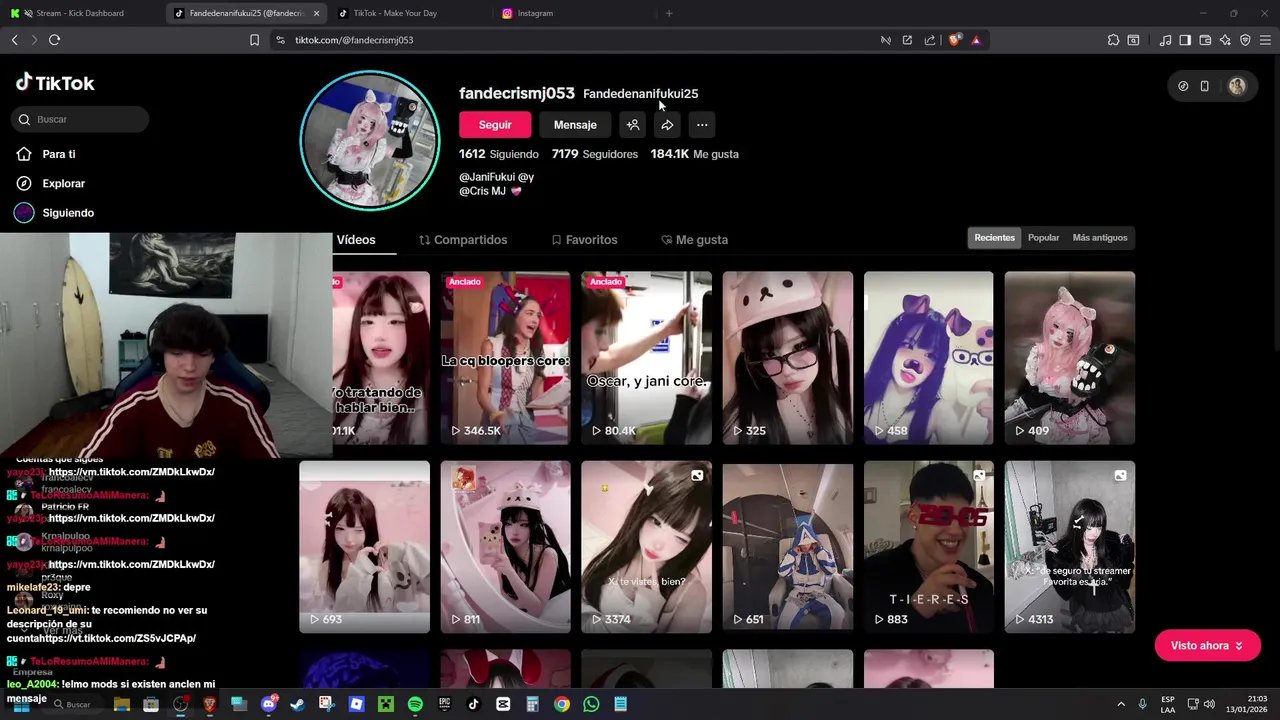Open the browser extensions puzzle icon
This screenshot has width=1280, height=720.
coord(1113,40)
